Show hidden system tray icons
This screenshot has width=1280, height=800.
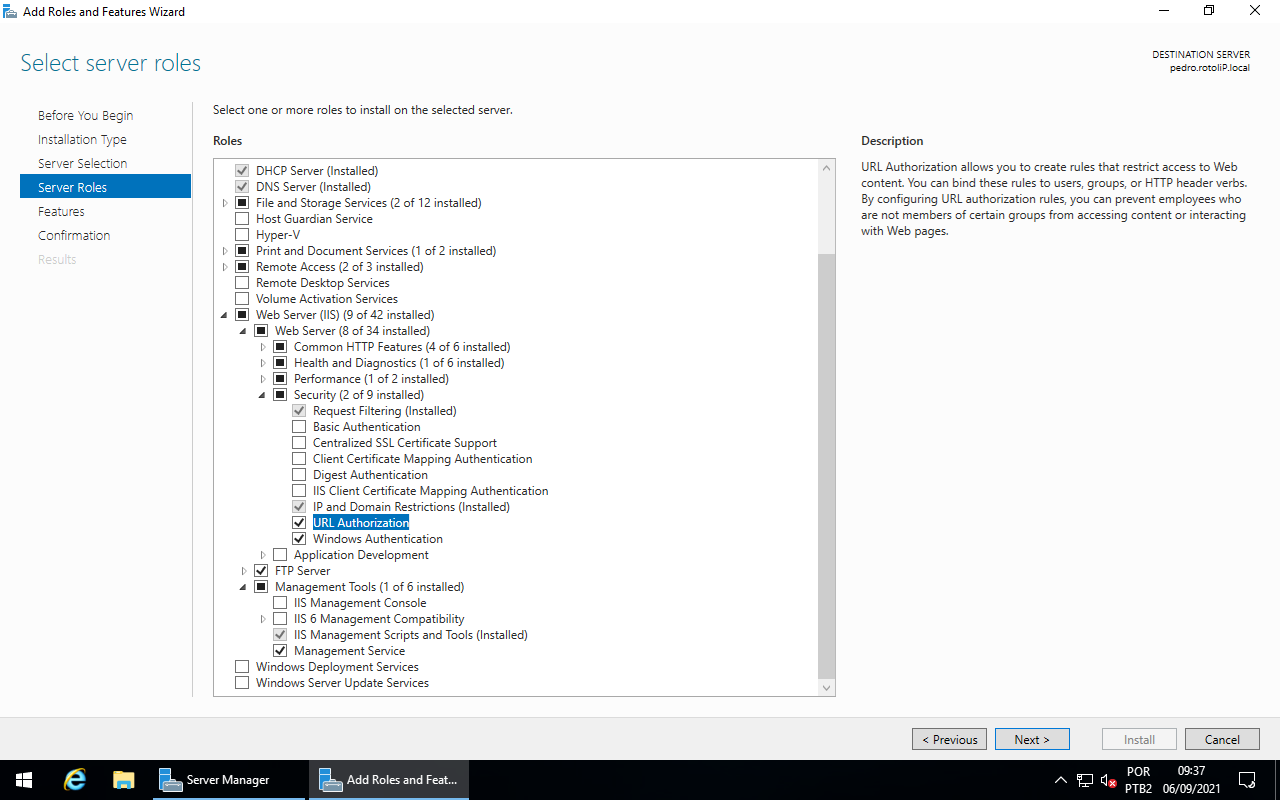(x=1061, y=780)
